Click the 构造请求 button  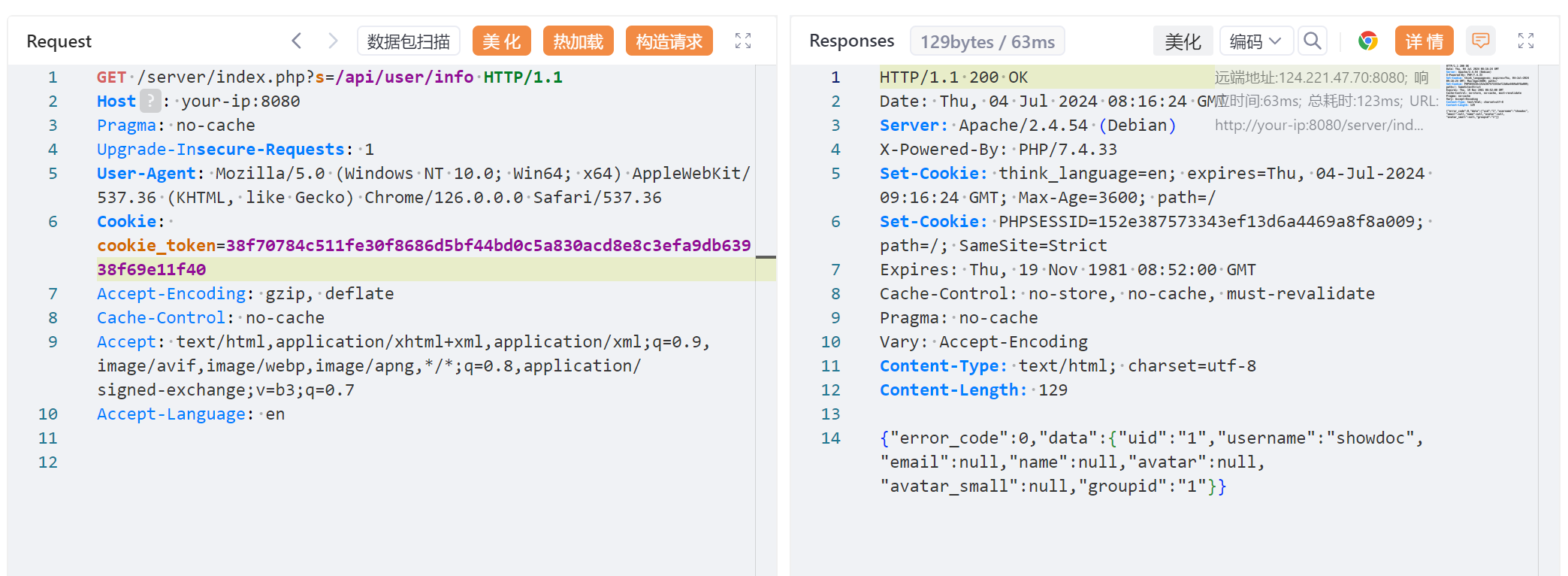pyautogui.click(x=669, y=41)
